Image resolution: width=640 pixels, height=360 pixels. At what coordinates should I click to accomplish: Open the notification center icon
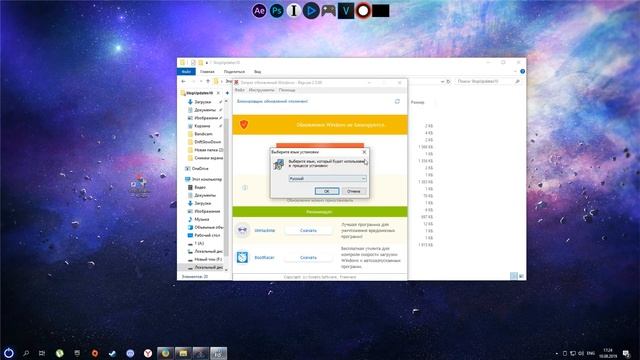coord(626,353)
